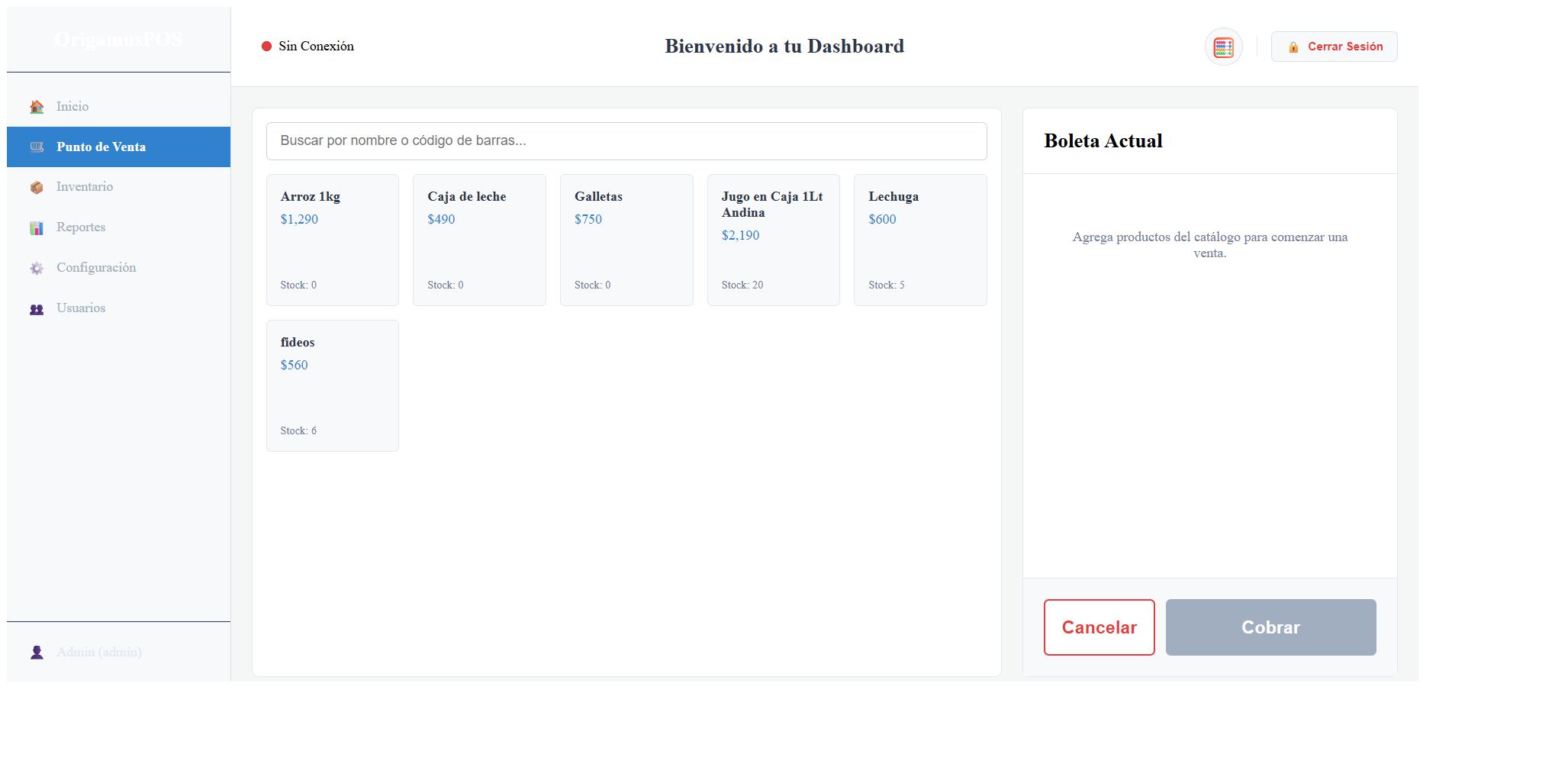Click the bar chart icon beside Reportes
Screen dimensions: 1568x764
(x=37, y=227)
